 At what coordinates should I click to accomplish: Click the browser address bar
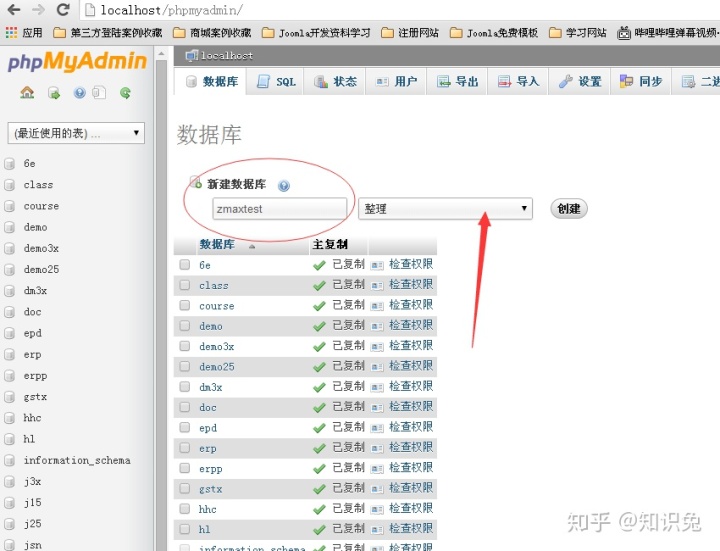(399, 10)
